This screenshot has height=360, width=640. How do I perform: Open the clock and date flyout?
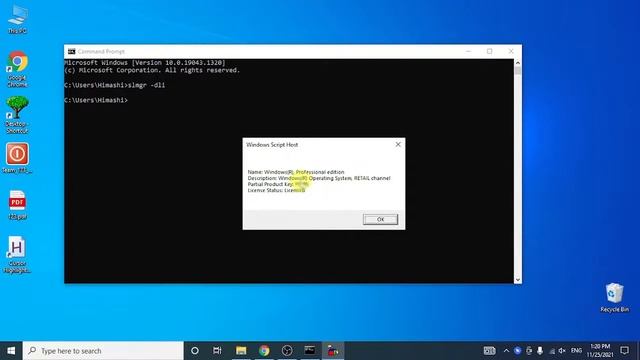(x=600, y=351)
